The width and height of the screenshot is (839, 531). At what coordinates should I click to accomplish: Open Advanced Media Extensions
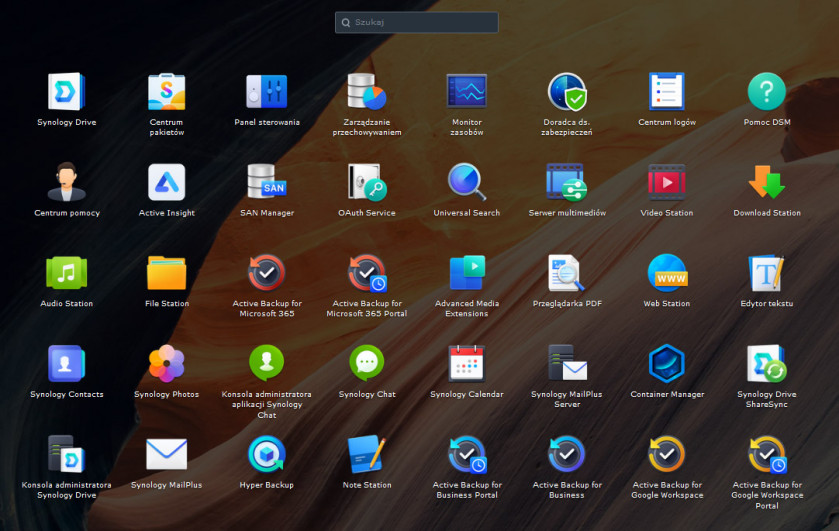(x=467, y=273)
